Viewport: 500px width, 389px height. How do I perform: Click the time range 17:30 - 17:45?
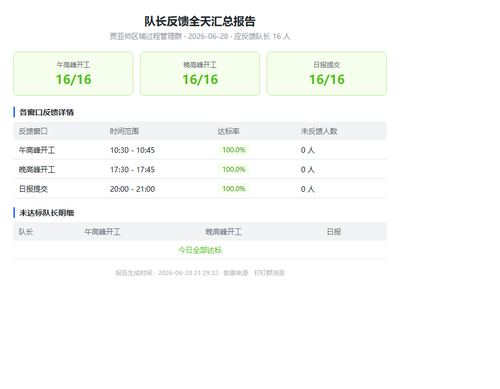[x=132, y=170]
